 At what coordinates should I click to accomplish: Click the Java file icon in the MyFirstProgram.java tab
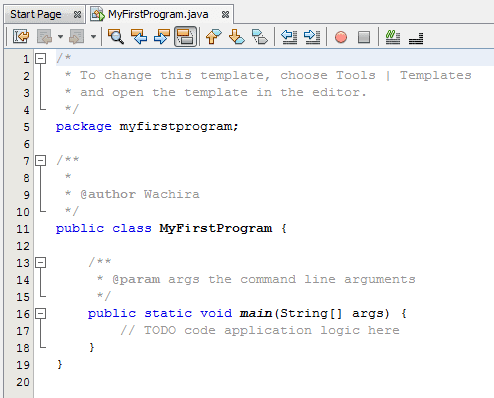98,15
